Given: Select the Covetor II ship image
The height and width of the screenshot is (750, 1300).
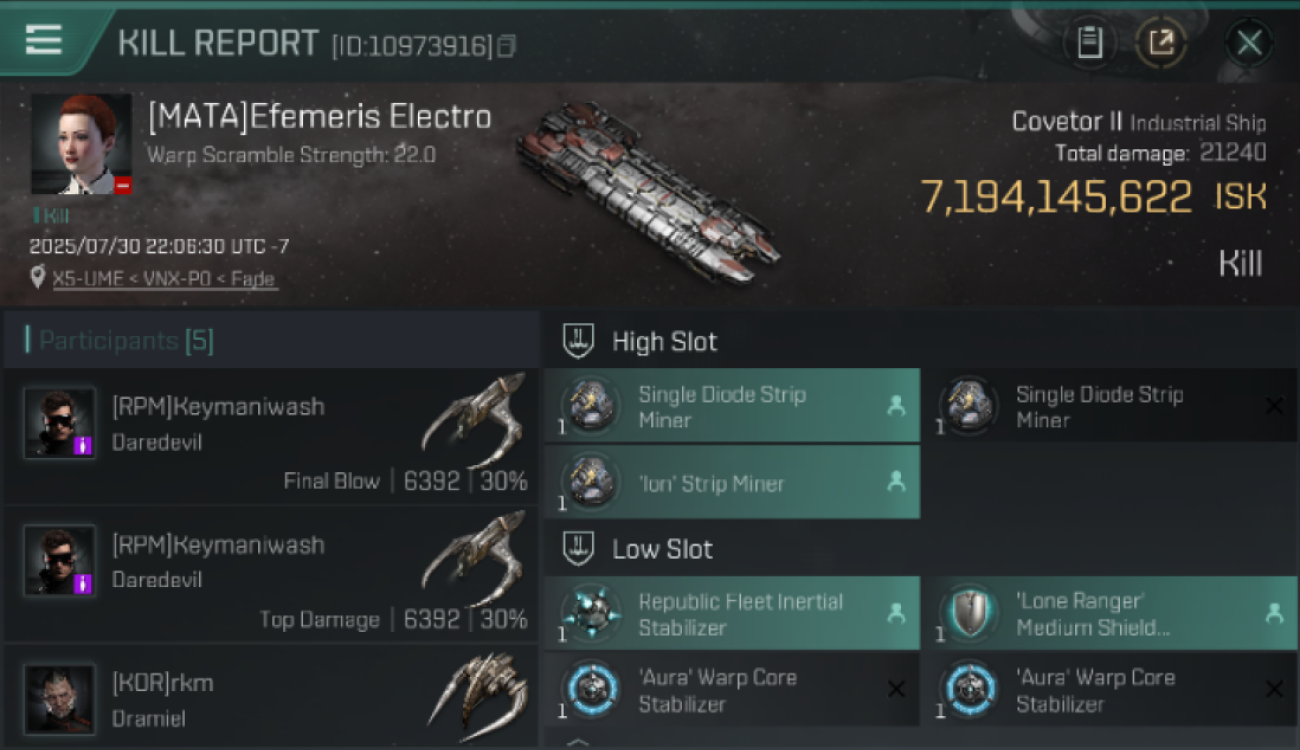Looking at the screenshot, I should point(646,191).
